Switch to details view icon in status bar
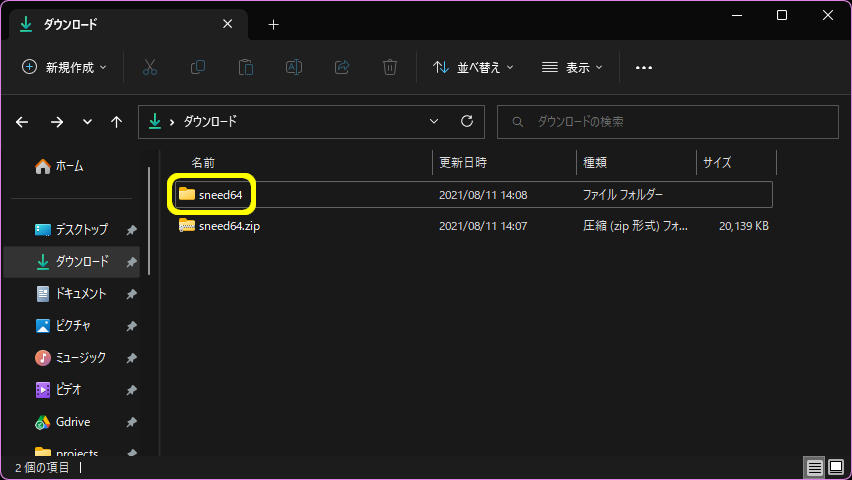Viewport: 852px width, 480px height. pos(814,467)
